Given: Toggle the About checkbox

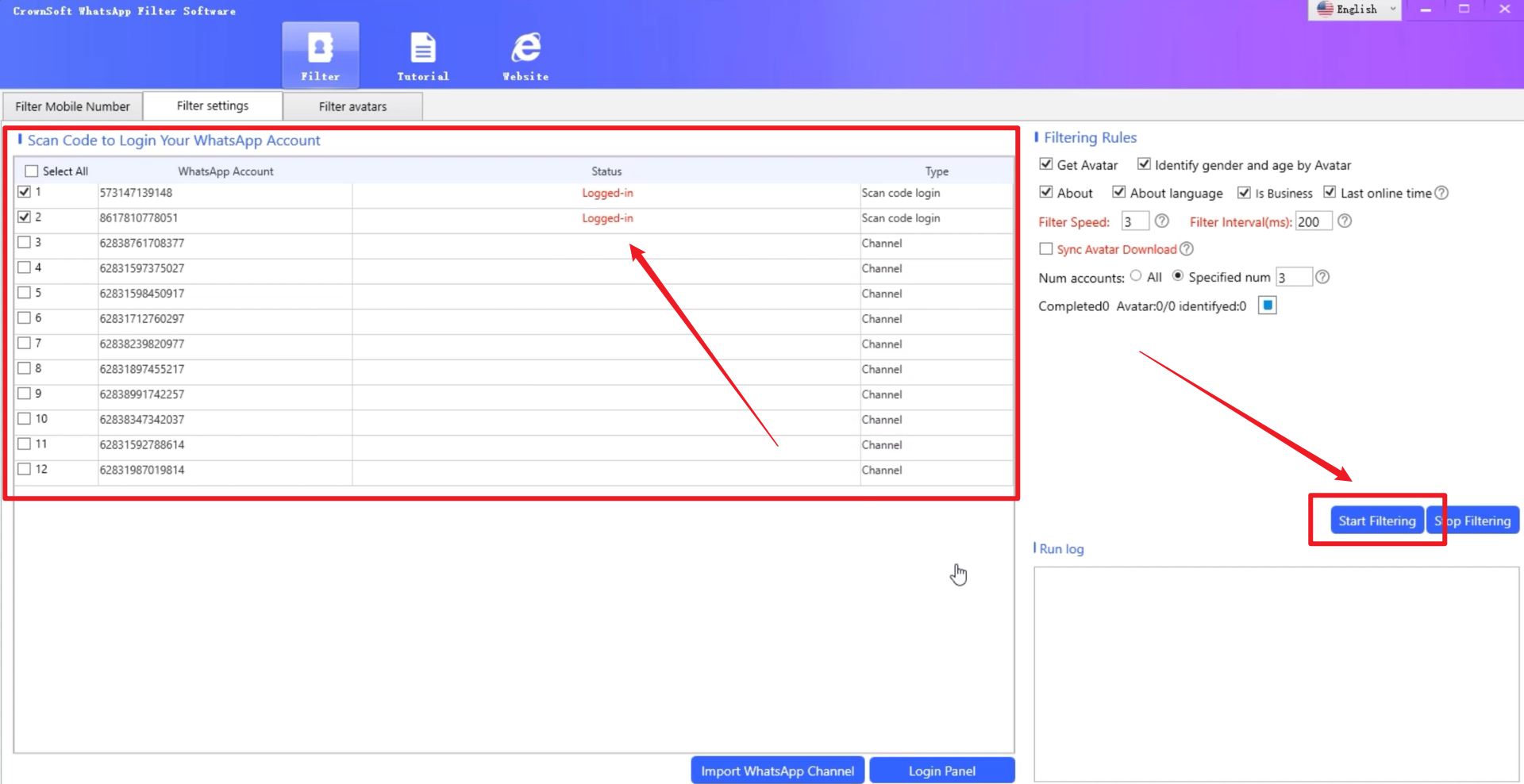Looking at the screenshot, I should pos(1046,192).
